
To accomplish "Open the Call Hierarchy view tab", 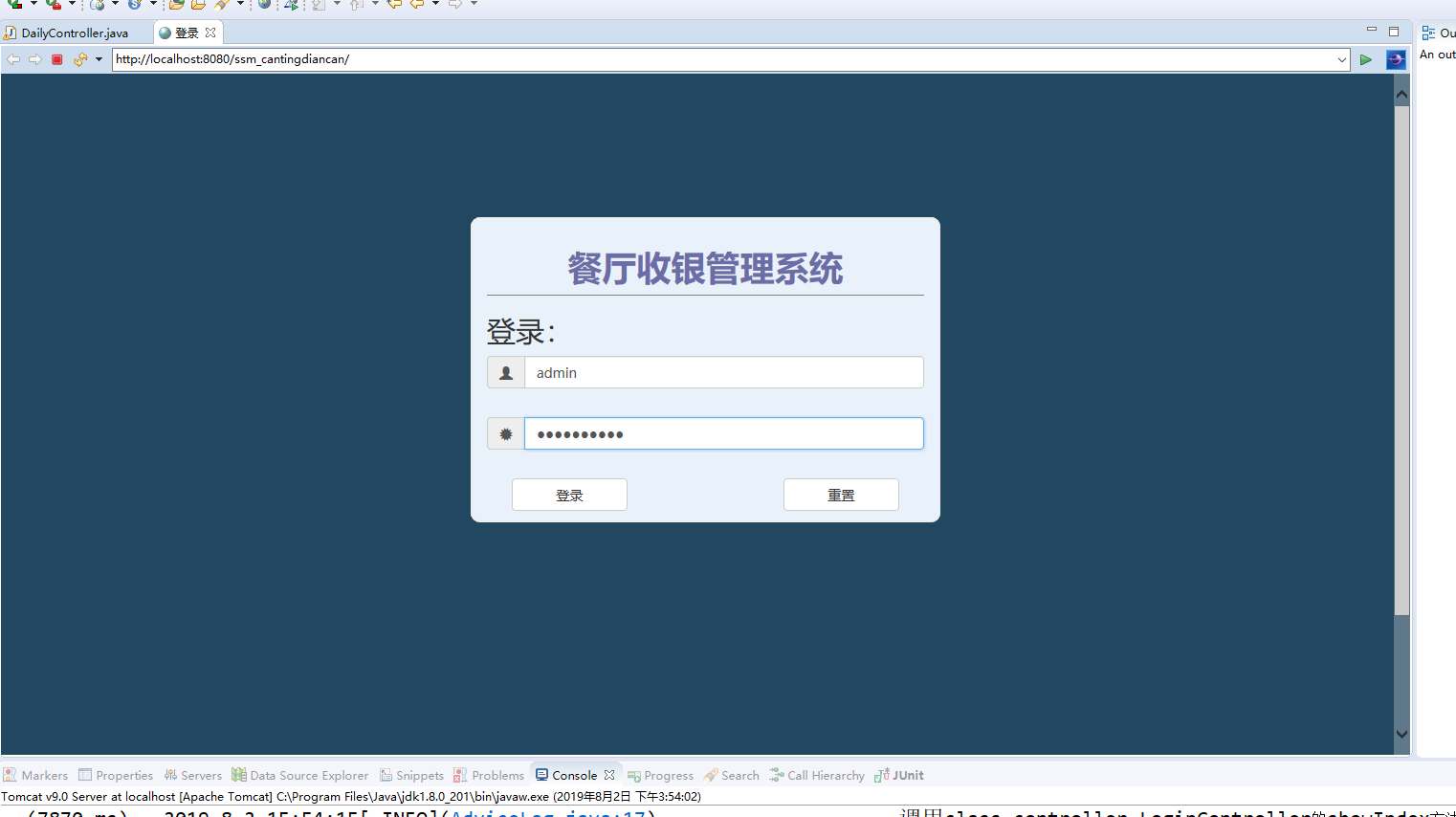I will click(817, 775).
